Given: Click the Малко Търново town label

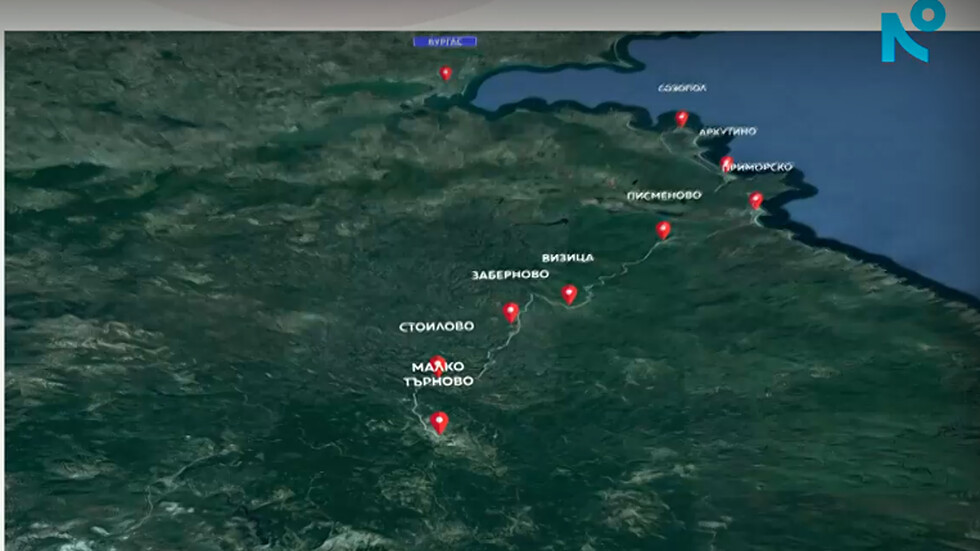Looking at the screenshot, I should 437,374.
